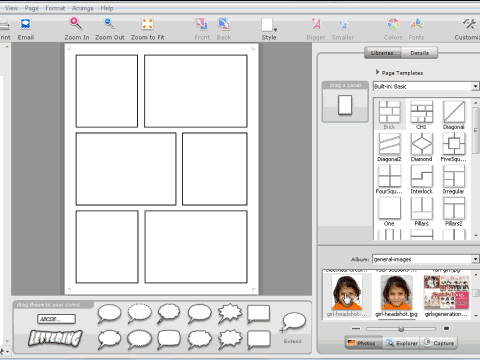Viewport: 480px width, 360px height.
Task: Click the large thumbnails icon
Action: (446, 329)
